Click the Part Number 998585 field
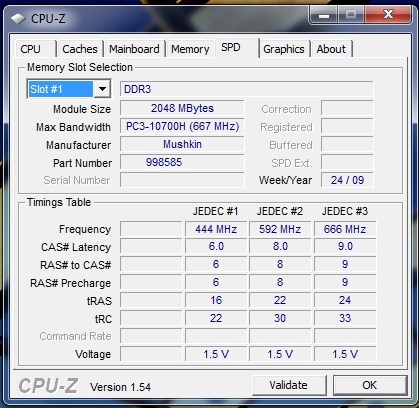Screen dimensions: 419x408 coord(182,162)
